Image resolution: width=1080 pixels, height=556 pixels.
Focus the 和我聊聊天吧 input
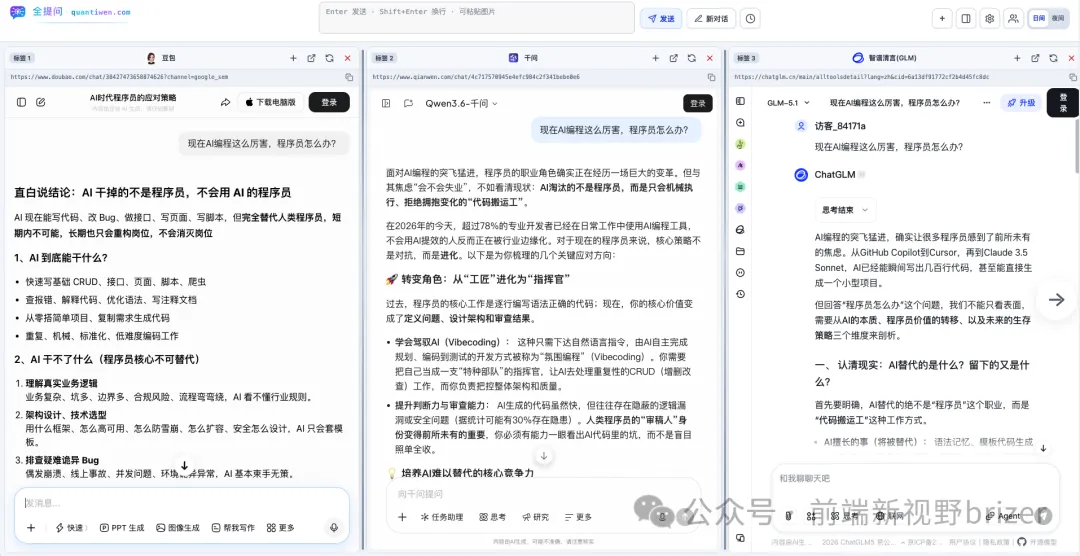click(915, 477)
